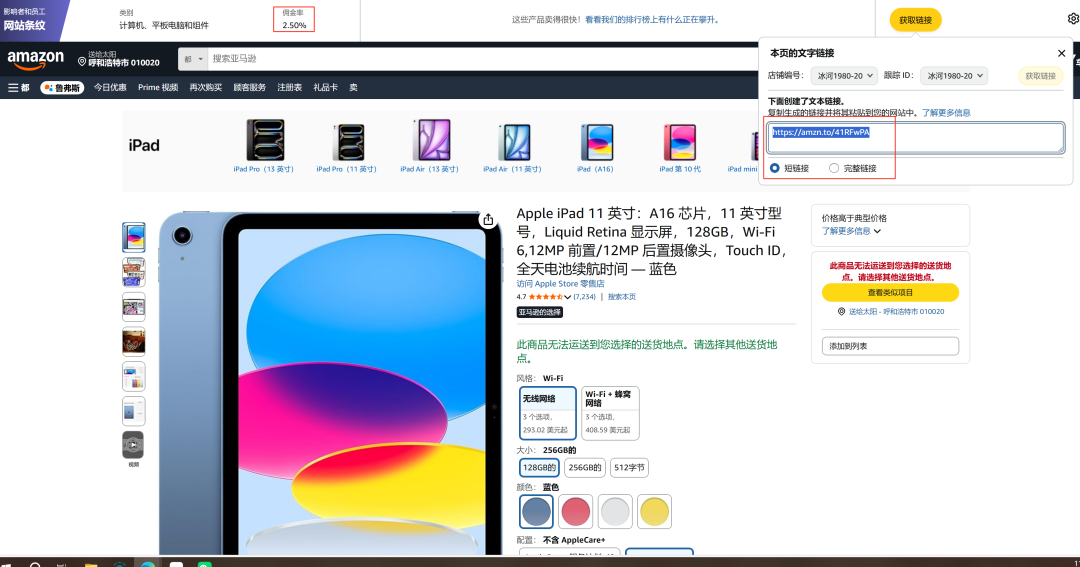Open learn more info link in popup
This screenshot has width=1080, height=567.
click(946, 113)
